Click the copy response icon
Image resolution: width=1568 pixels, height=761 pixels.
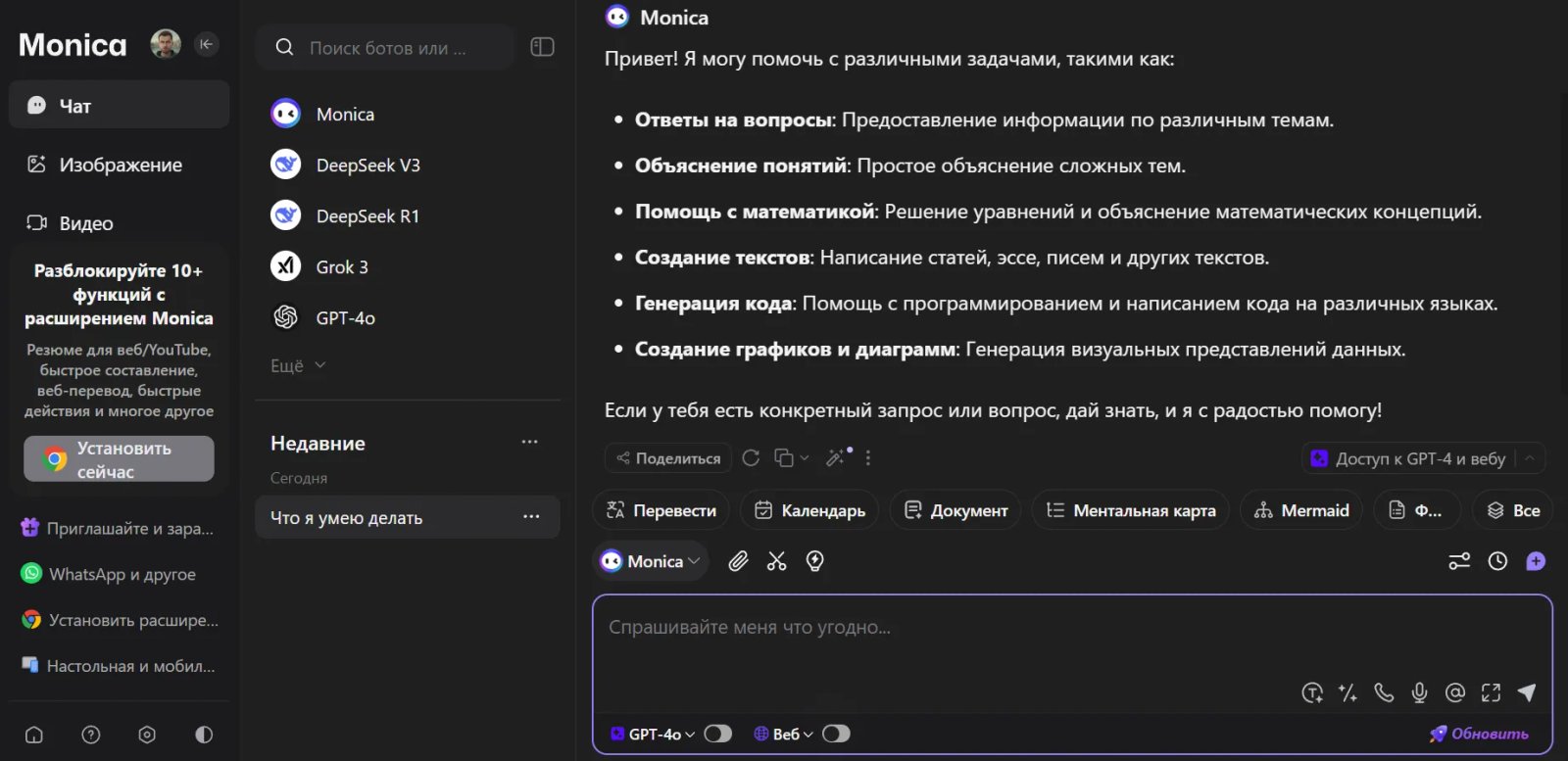point(784,457)
